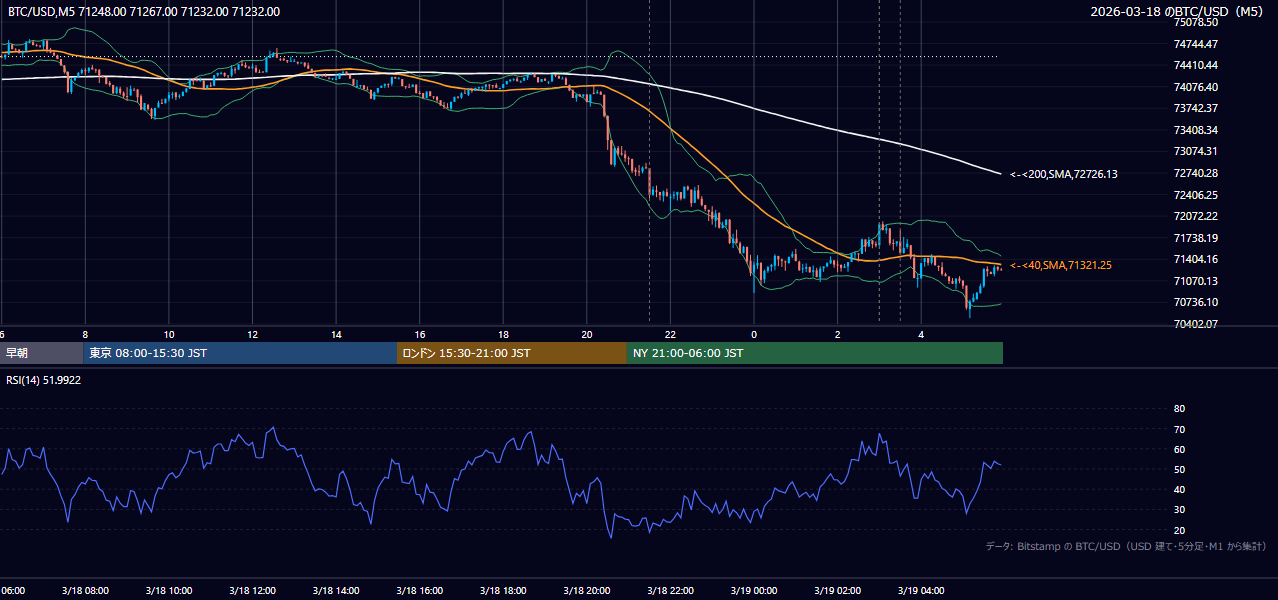Image resolution: width=1278 pixels, height=600 pixels.
Task: Click hour tick 14 under the price chart
Action: 336,335
